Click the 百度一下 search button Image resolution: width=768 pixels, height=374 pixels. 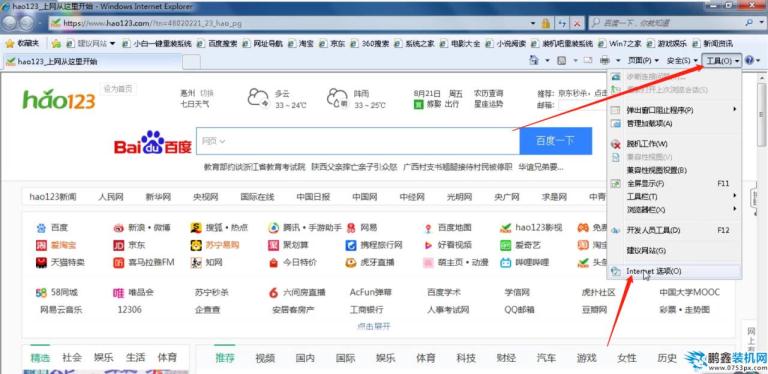(x=555, y=141)
